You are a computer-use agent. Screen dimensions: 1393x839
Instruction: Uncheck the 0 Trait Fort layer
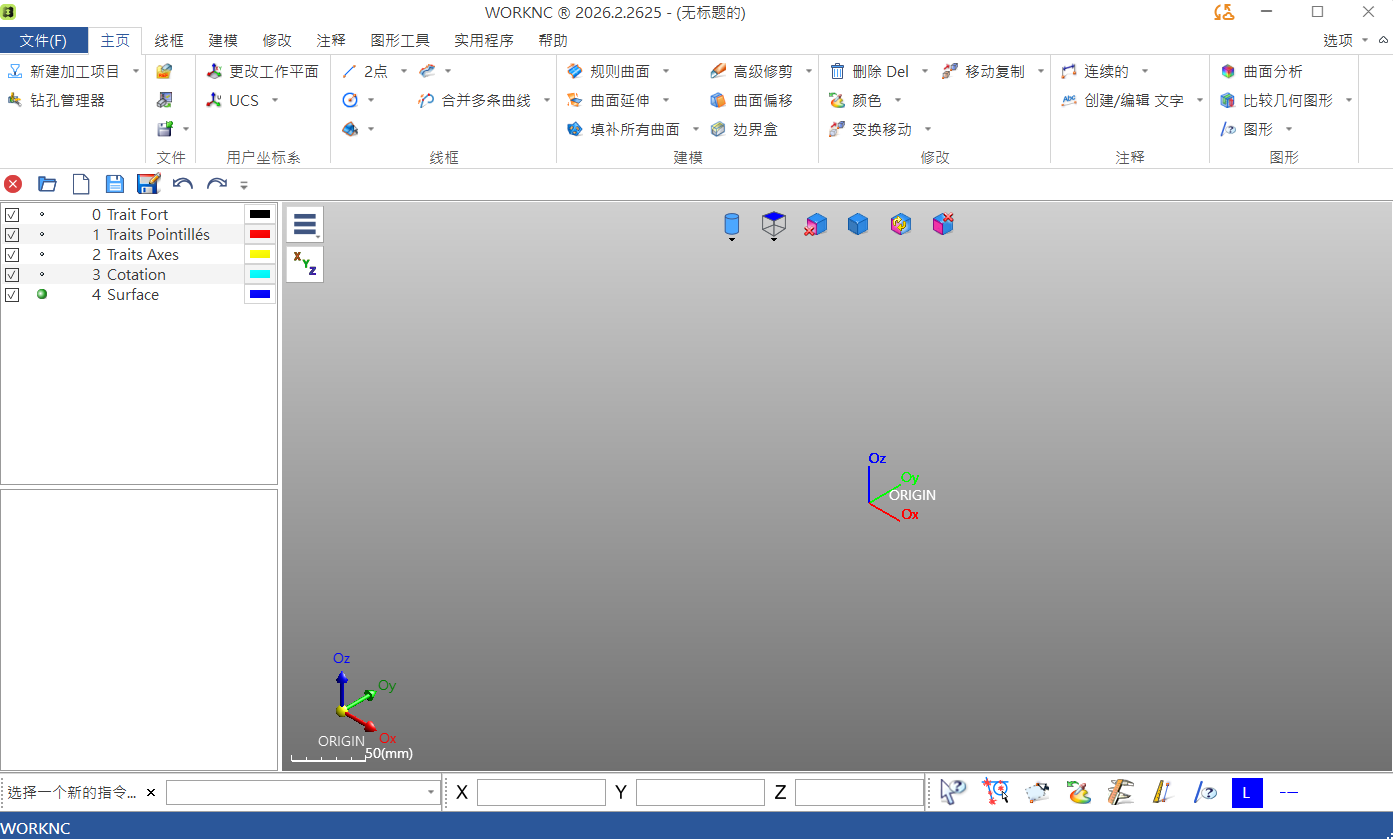click(x=12, y=215)
